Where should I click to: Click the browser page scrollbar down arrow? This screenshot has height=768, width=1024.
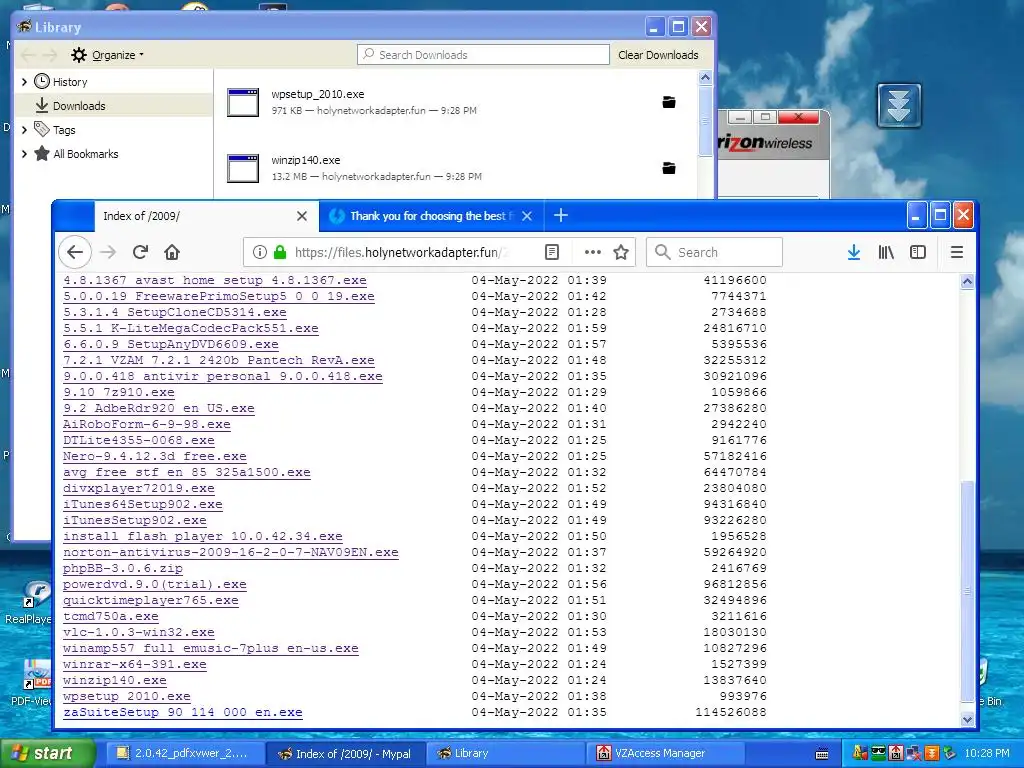tap(967, 719)
